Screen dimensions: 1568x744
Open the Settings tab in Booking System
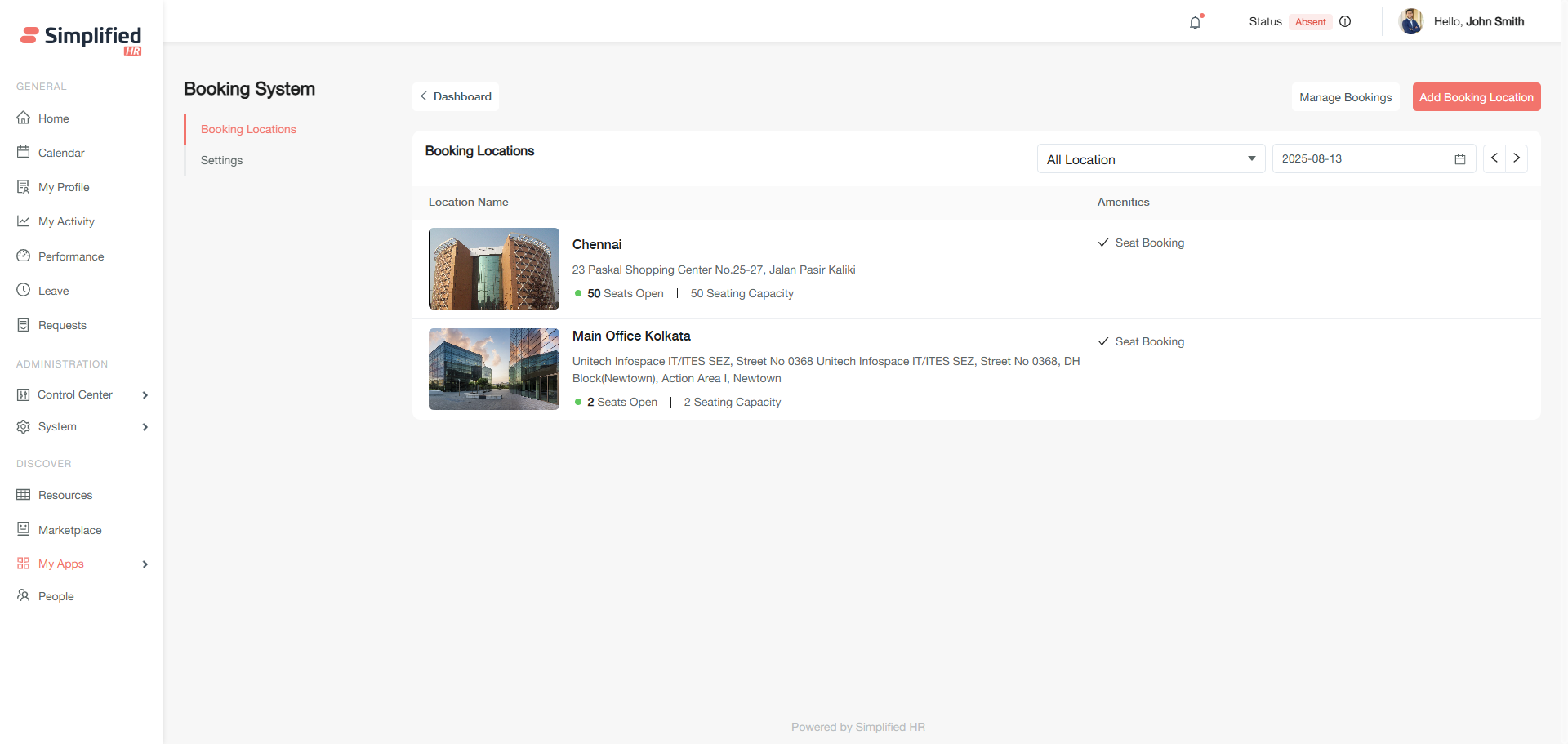(221, 160)
